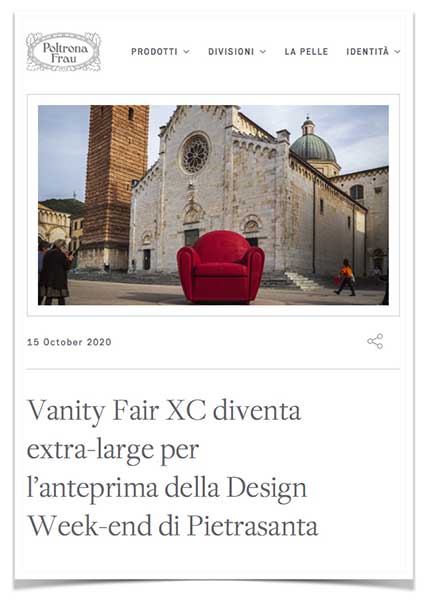Click the red Vanity Fair armchair in photo
Screen dimensions: 425x600
[221, 267]
